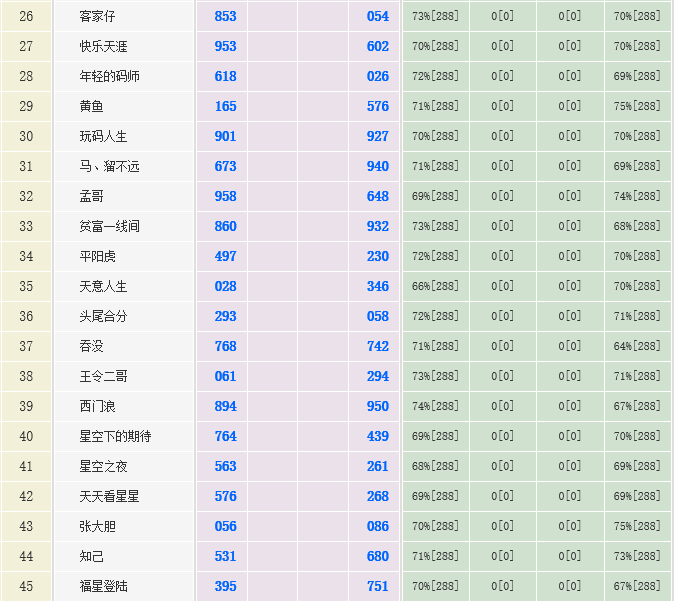Screen dimensions: 674x601
Task: Click the name 客家仔 in row 26
Action: pos(97,16)
